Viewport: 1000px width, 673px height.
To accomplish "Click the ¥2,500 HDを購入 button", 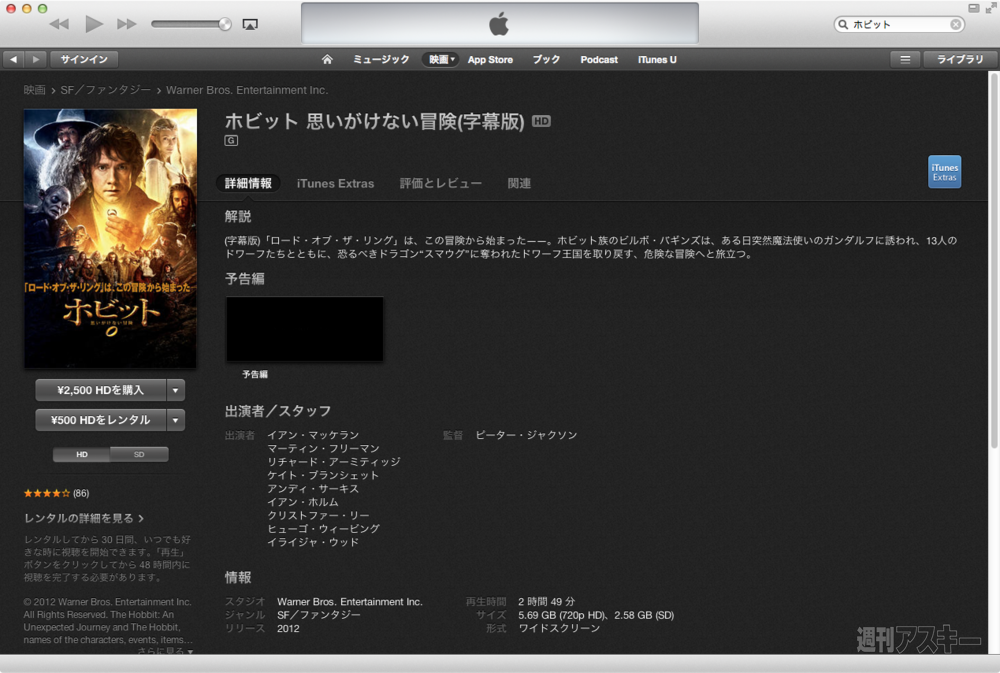I will click(101, 390).
